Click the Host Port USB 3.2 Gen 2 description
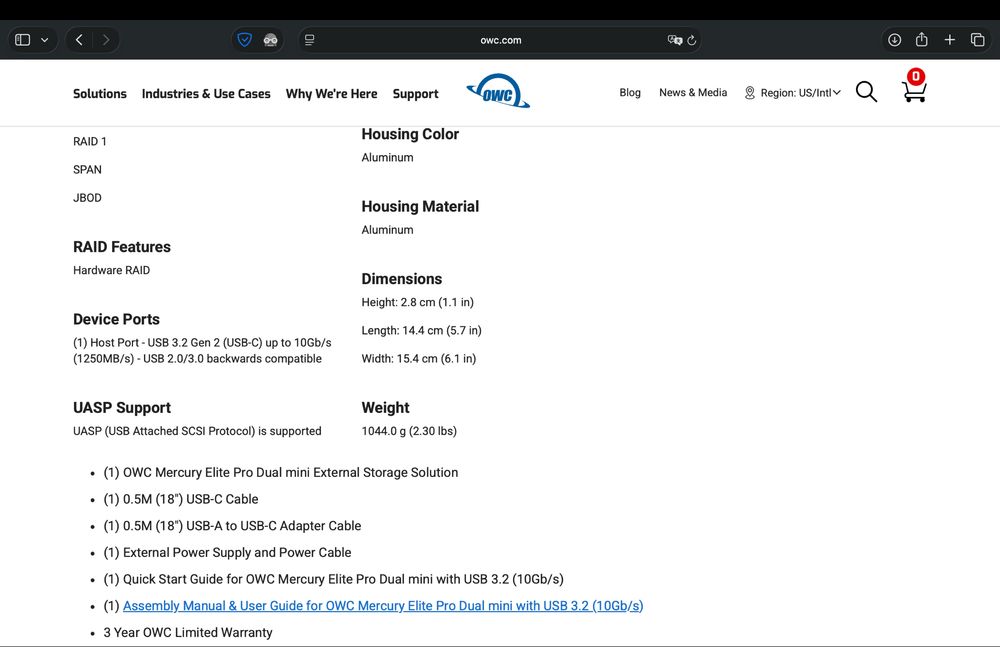The image size is (1000, 647). tap(202, 350)
